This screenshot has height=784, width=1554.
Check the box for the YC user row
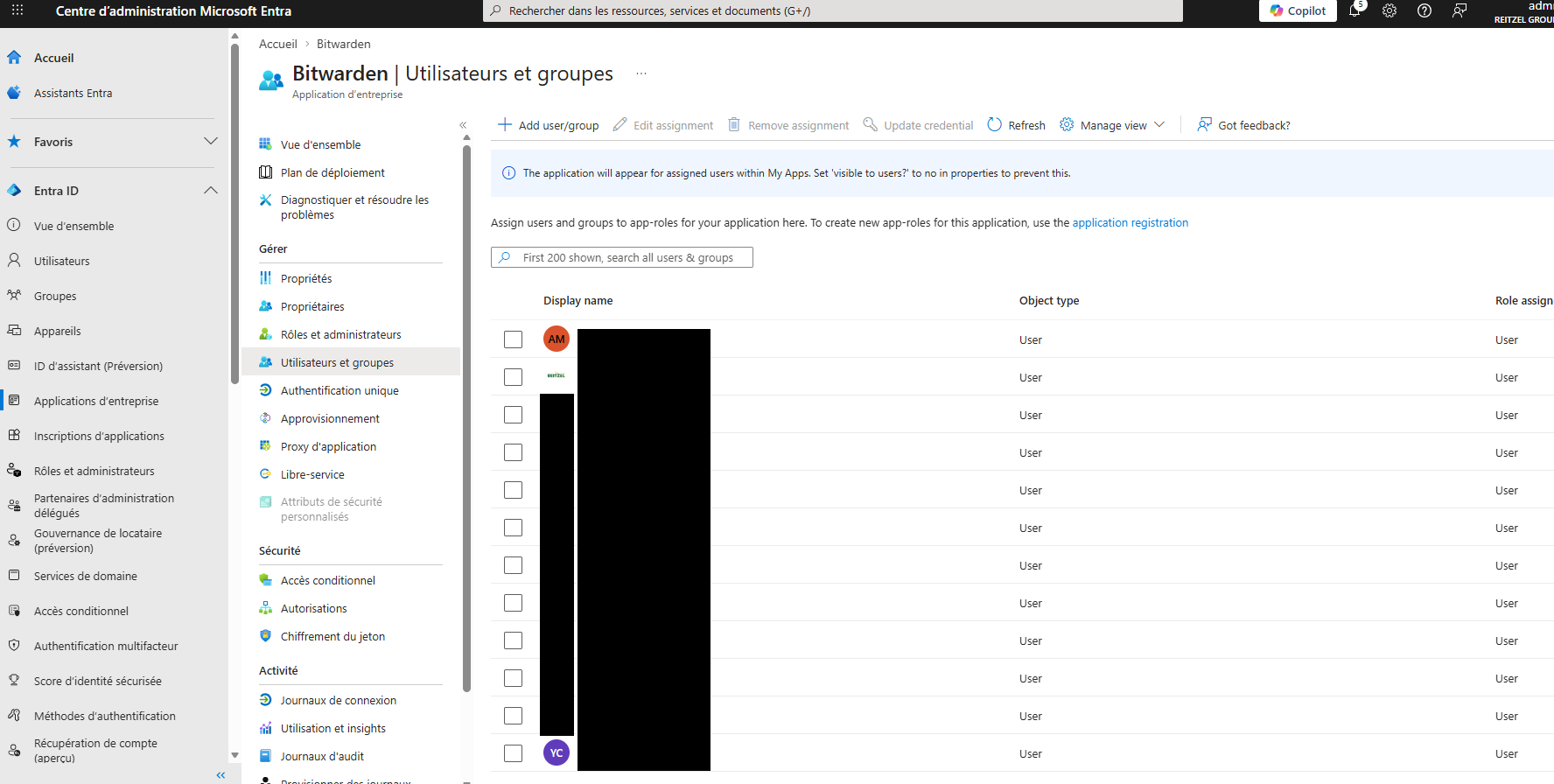[x=514, y=753]
